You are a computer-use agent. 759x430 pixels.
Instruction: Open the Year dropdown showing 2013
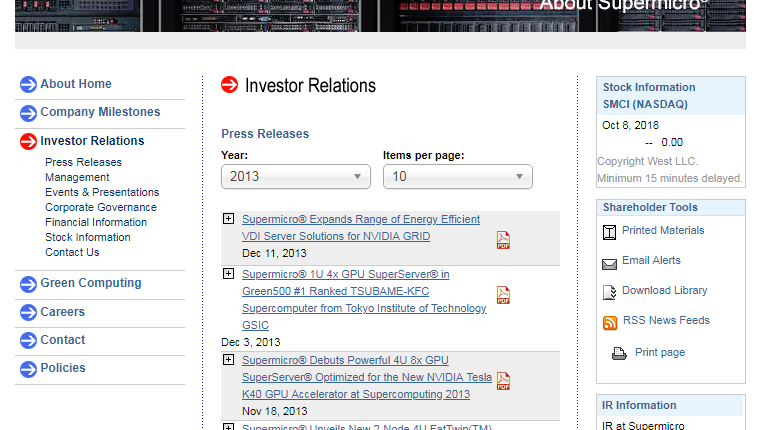[296, 177]
